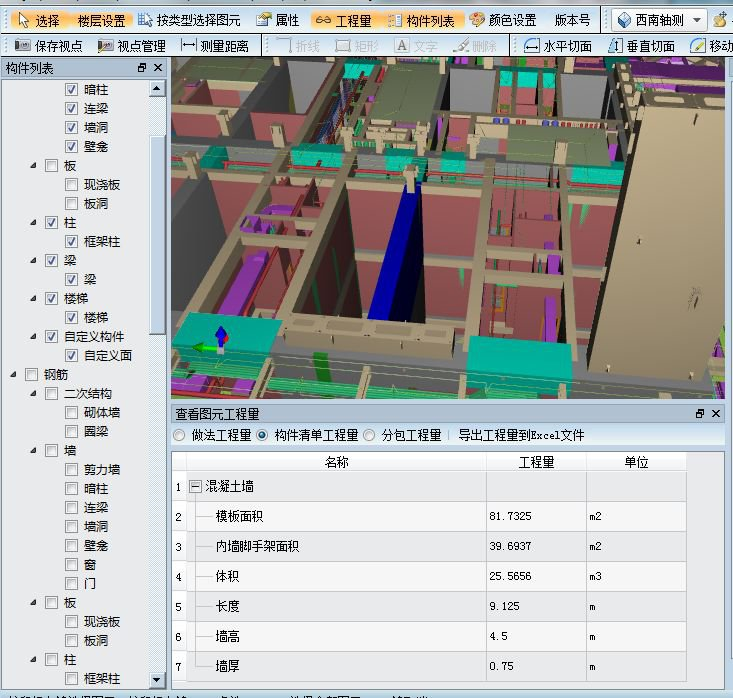Click the 删除 delete annotation tool
733x698 pixels.
click(x=475, y=46)
